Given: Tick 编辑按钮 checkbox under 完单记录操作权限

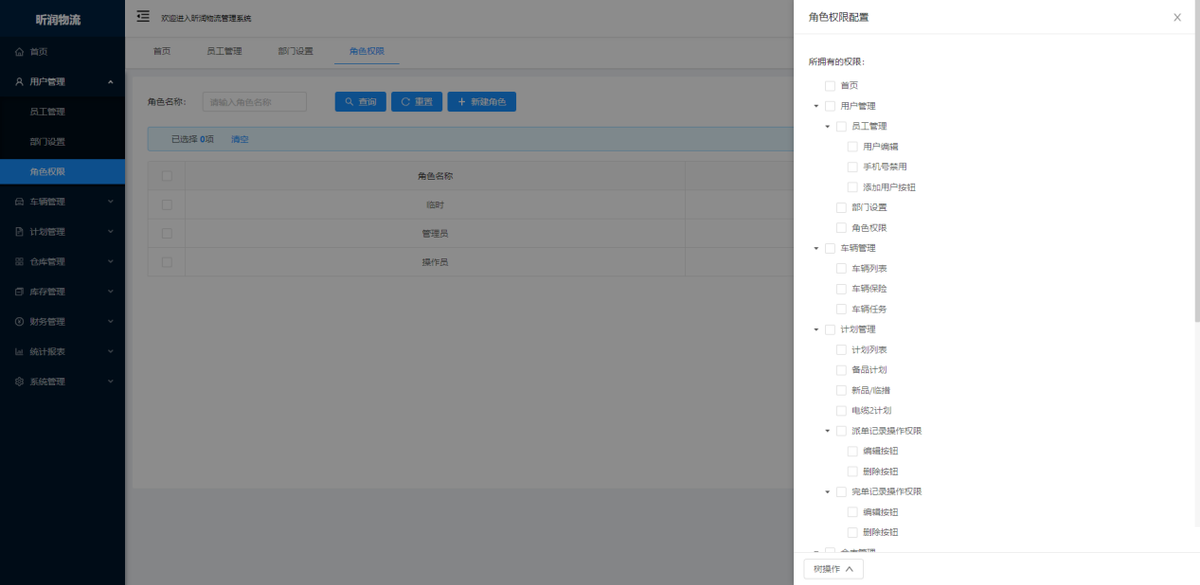Looking at the screenshot, I should point(852,512).
